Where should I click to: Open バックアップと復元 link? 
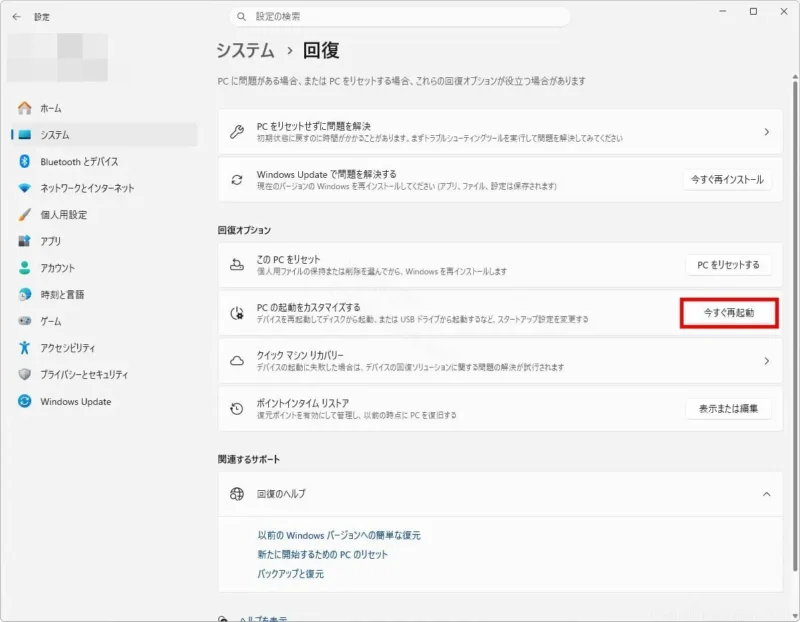(x=290, y=574)
